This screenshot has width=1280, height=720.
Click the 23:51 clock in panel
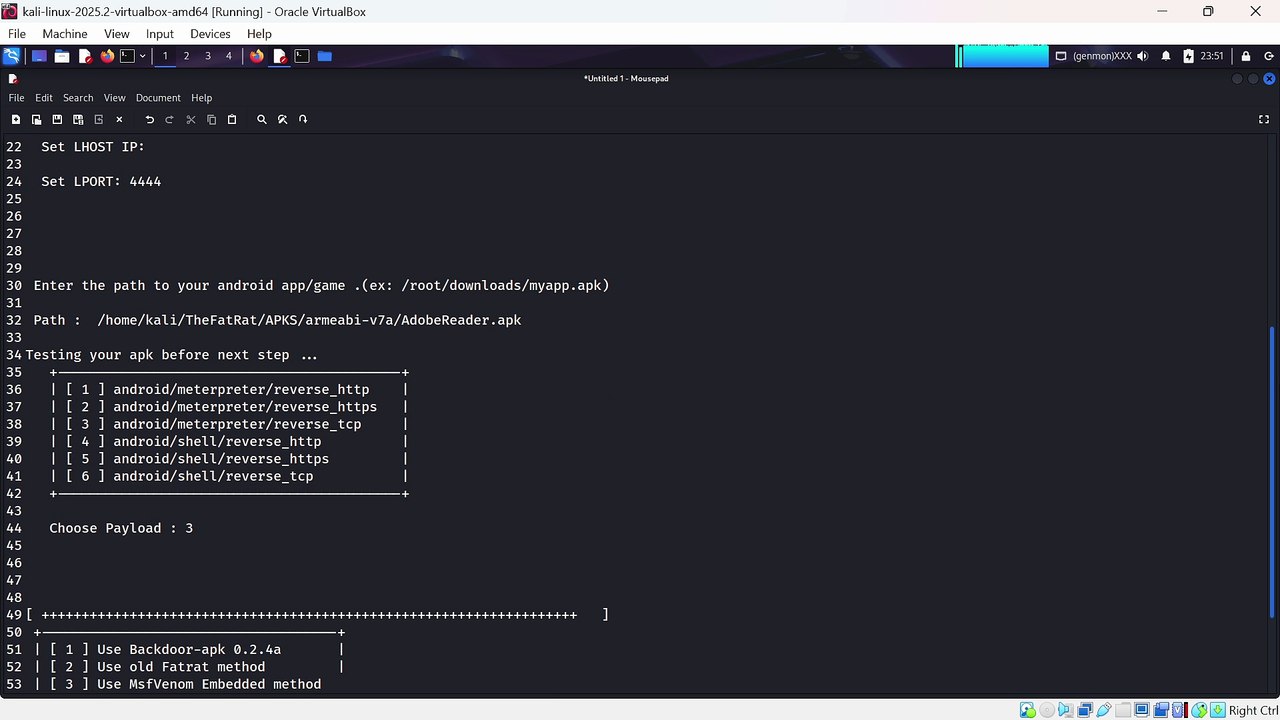click(x=1212, y=56)
